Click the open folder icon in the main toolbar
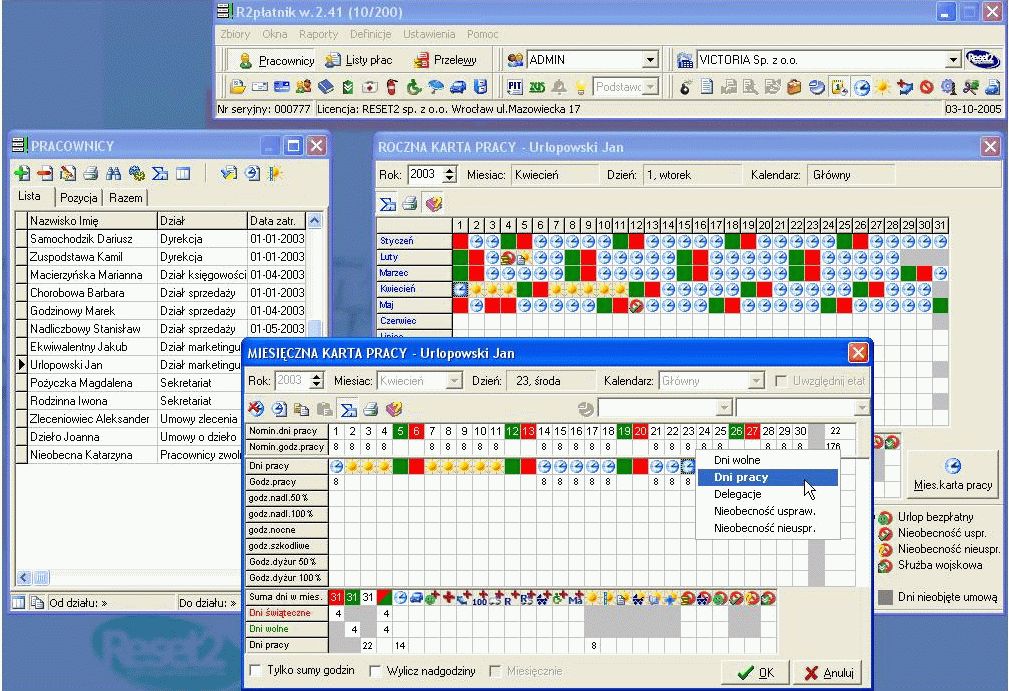This screenshot has width=1009, height=691. (238, 86)
